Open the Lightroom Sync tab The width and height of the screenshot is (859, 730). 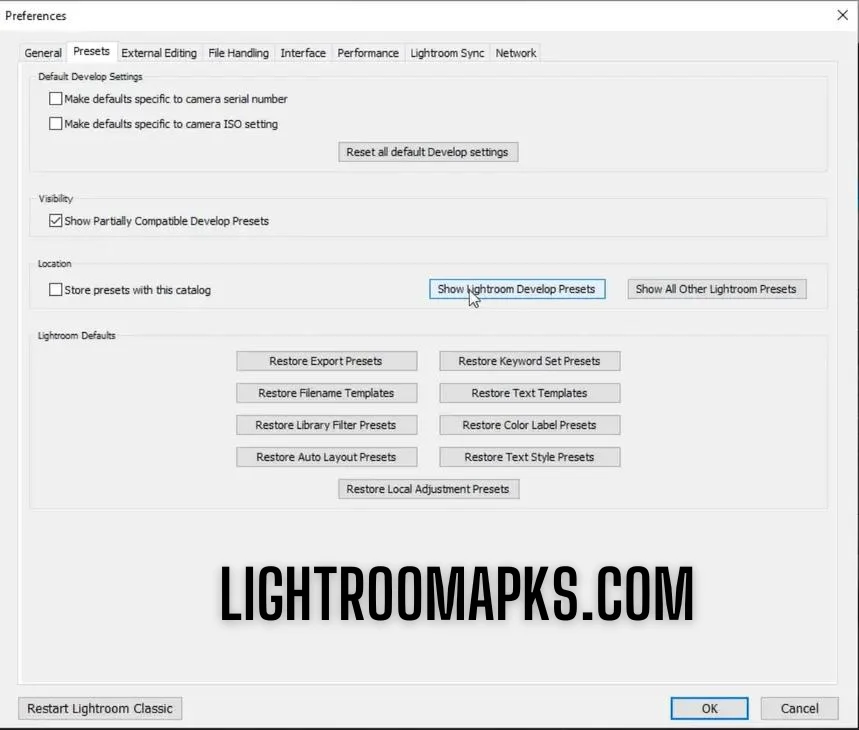click(x=447, y=53)
